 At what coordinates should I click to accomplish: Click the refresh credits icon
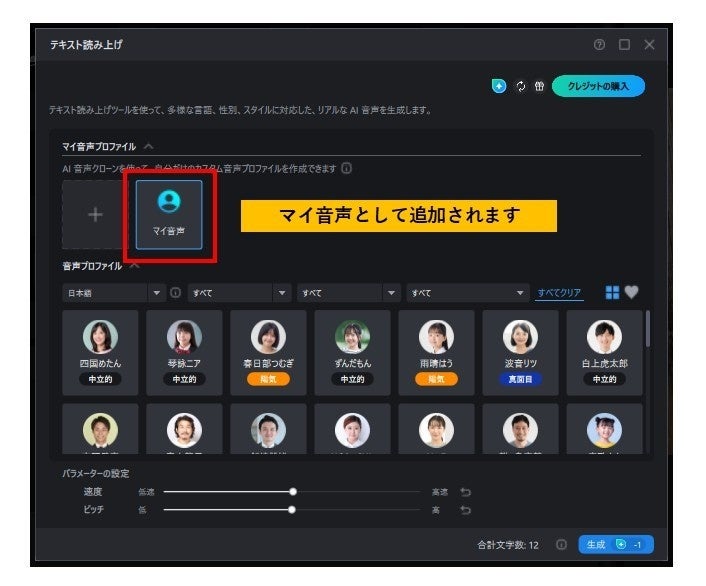coord(520,86)
